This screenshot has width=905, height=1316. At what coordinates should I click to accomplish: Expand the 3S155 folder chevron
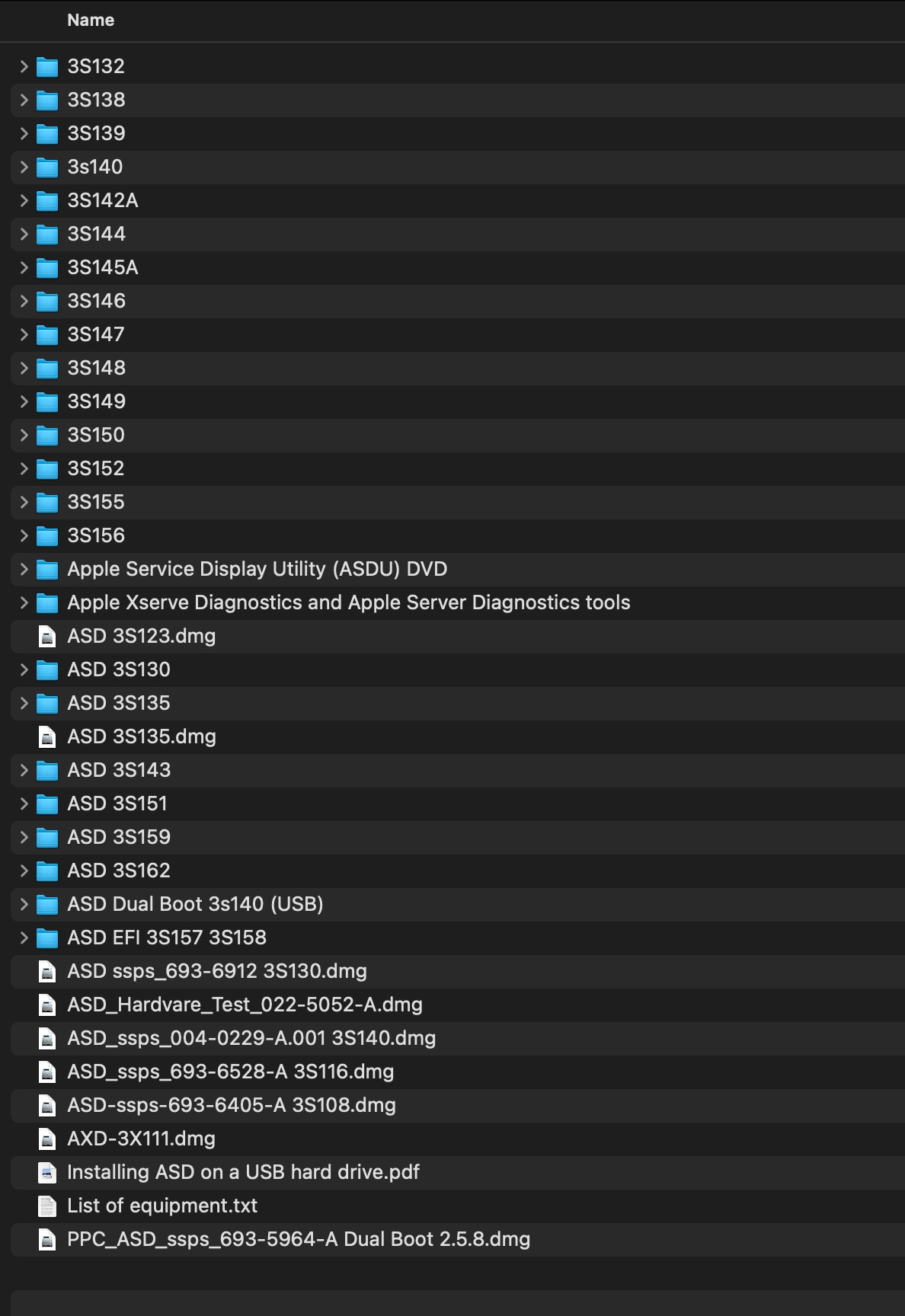24,503
